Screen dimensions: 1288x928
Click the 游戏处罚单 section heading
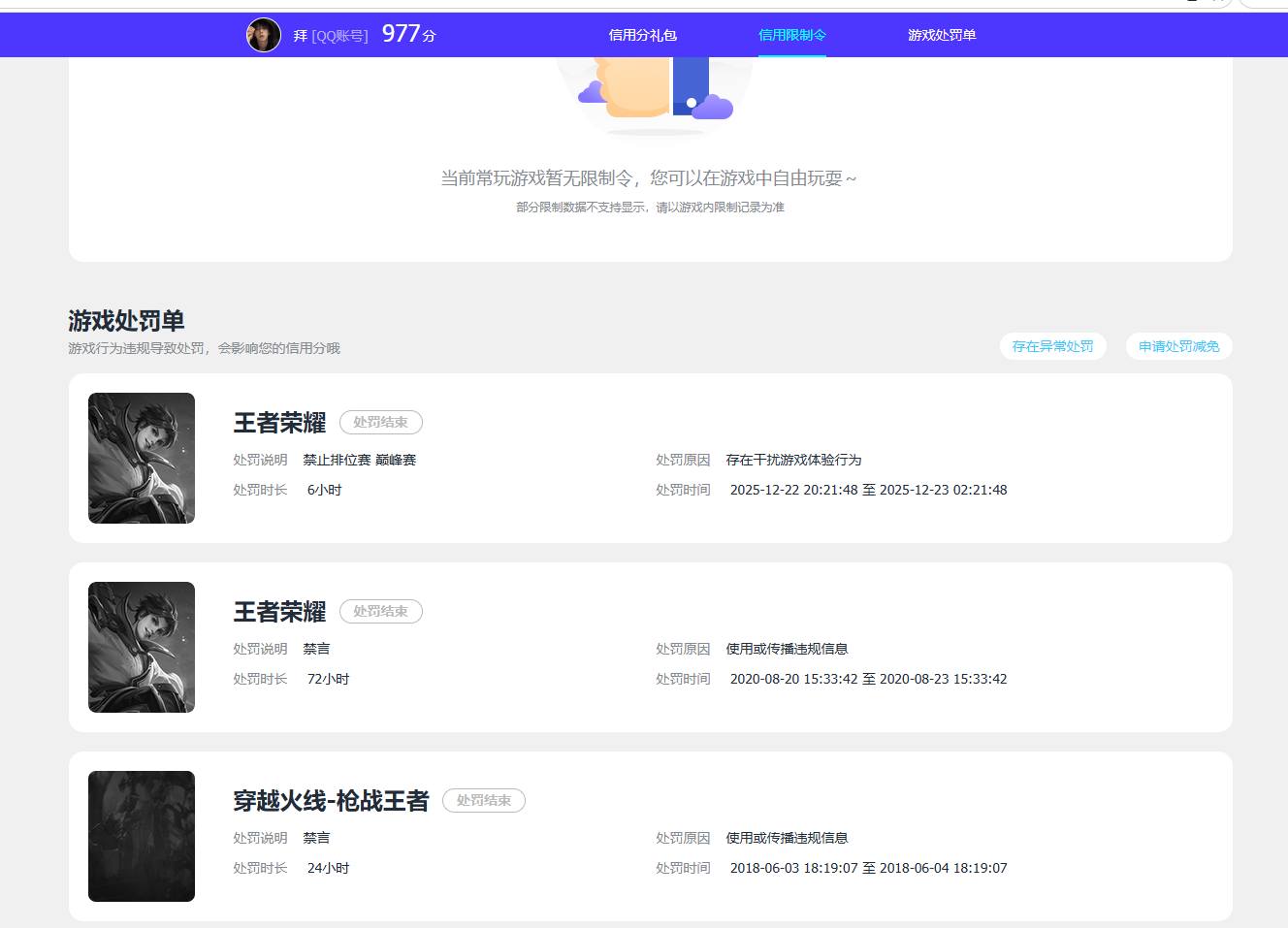[x=126, y=321]
